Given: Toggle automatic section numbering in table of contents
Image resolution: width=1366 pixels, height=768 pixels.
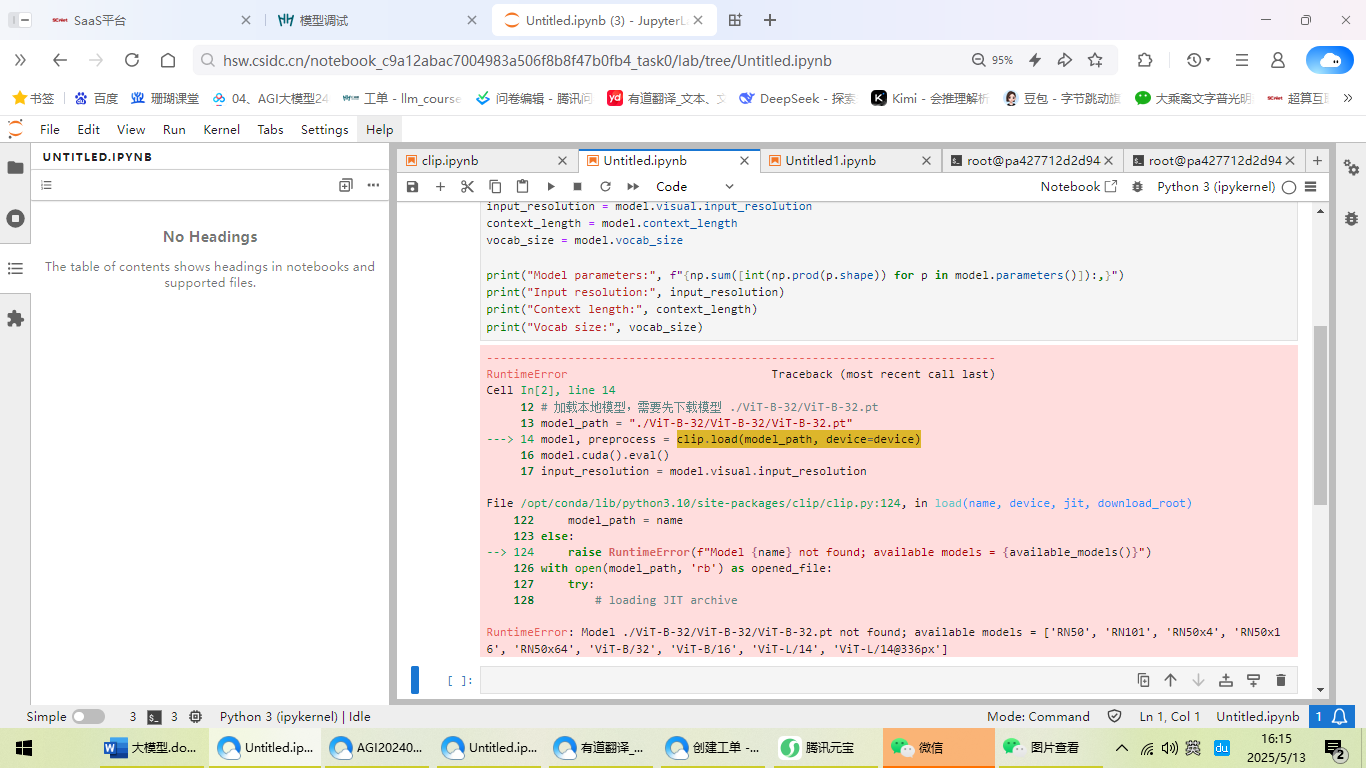Looking at the screenshot, I should 46,185.
